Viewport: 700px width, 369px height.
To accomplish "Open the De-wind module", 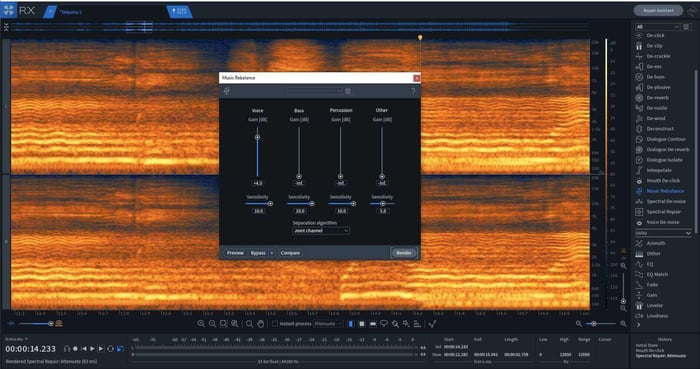I will coord(656,118).
